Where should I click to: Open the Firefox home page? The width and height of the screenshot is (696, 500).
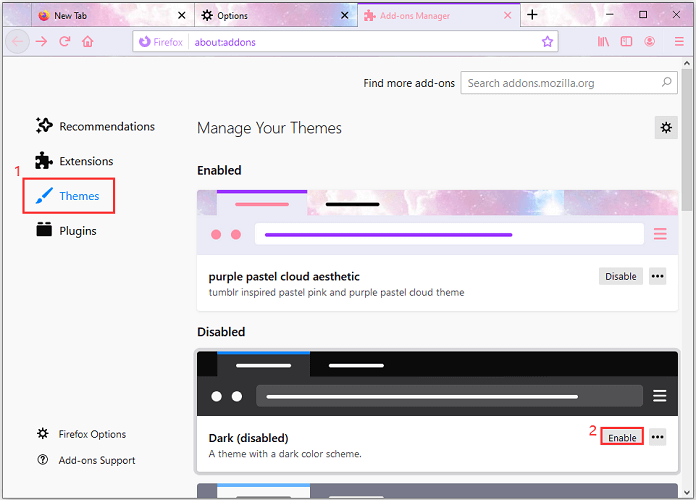pos(88,42)
